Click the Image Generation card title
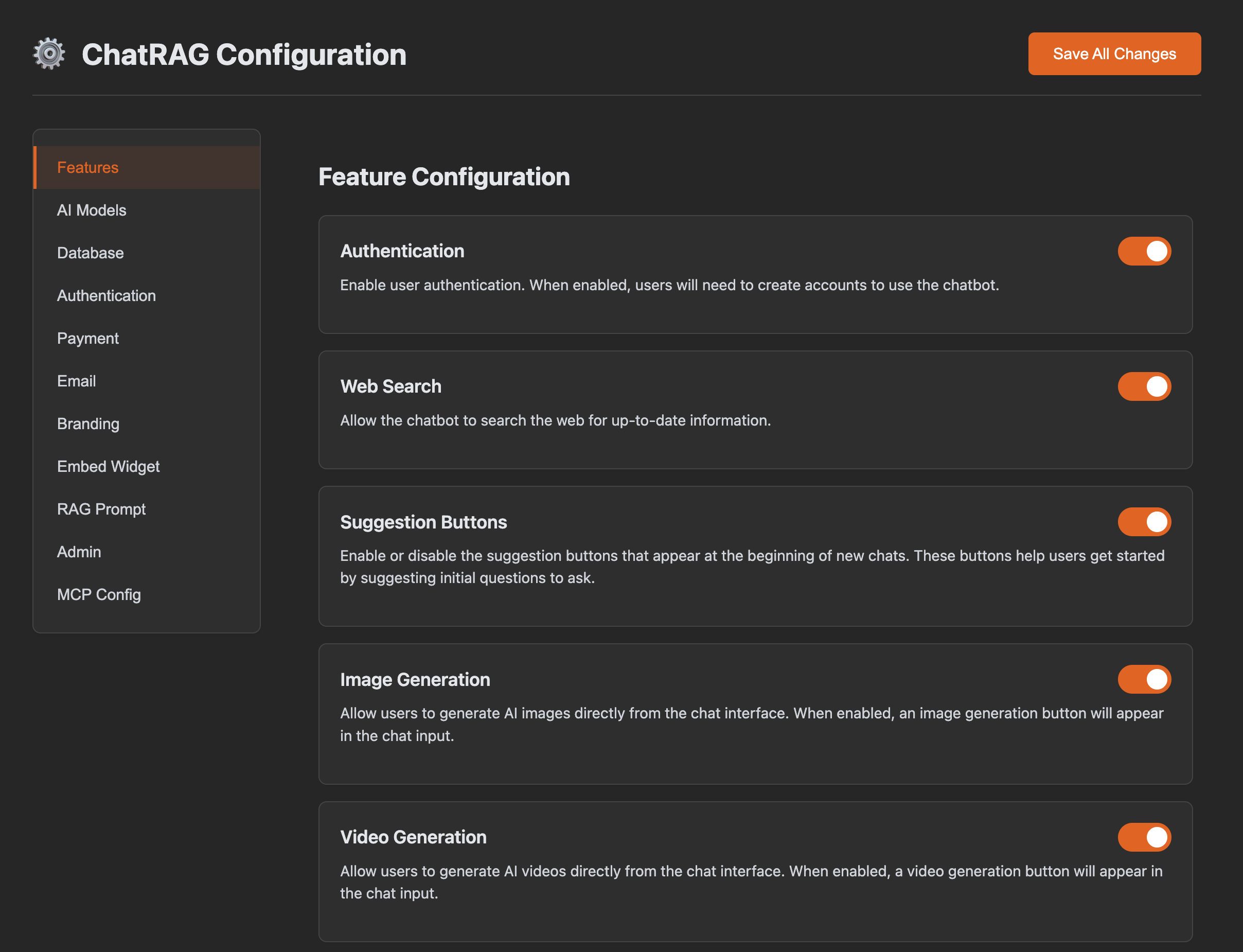The width and height of the screenshot is (1243, 952). point(415,679)
